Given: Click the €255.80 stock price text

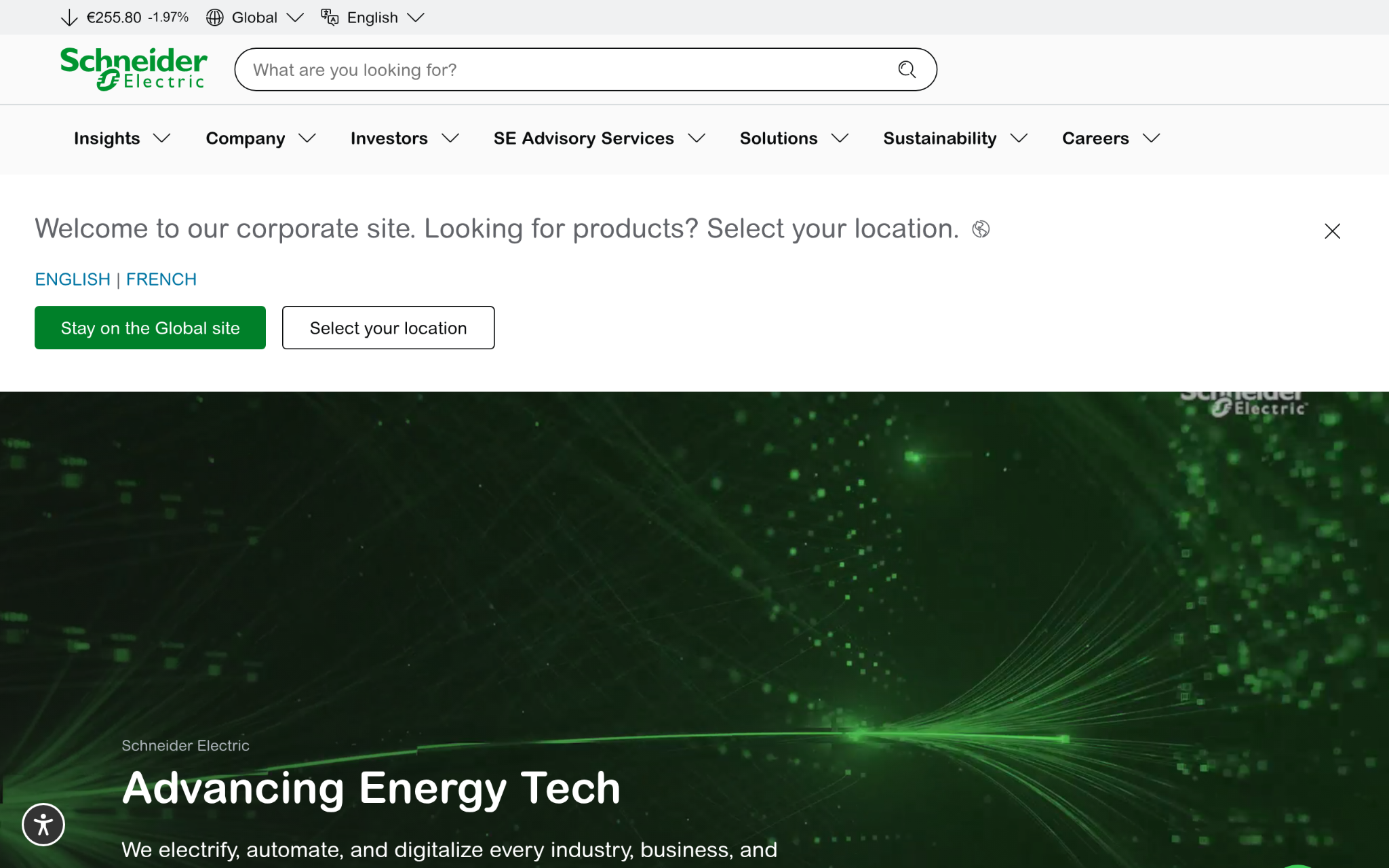Looking at the screenshot, I should tap(114, 18).
